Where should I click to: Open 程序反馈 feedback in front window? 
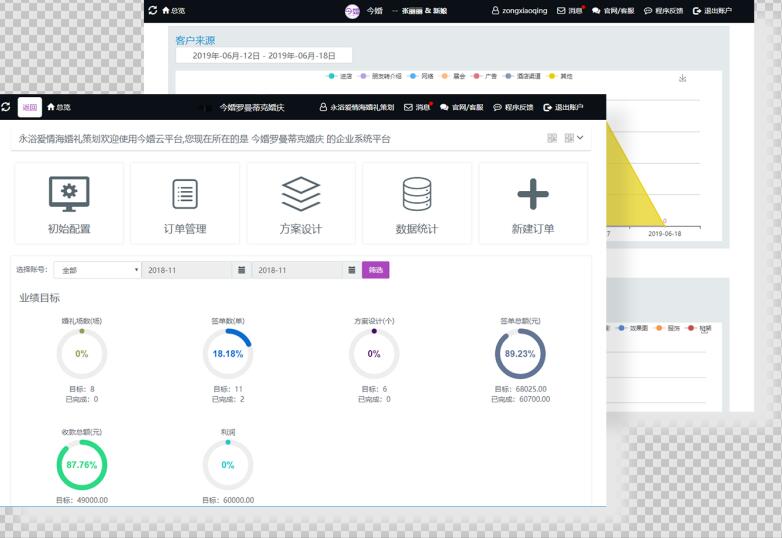[513, 107]
